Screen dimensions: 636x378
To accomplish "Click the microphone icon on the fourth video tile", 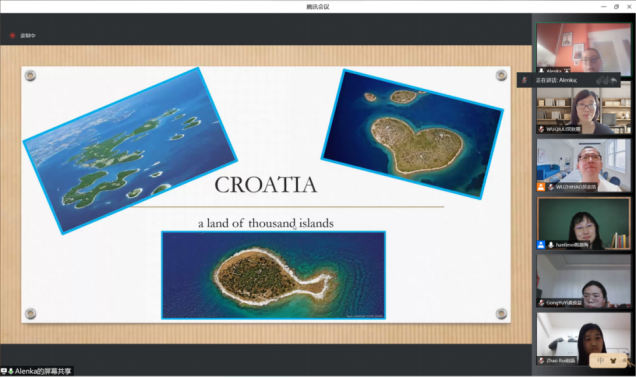I will (551, 245).
